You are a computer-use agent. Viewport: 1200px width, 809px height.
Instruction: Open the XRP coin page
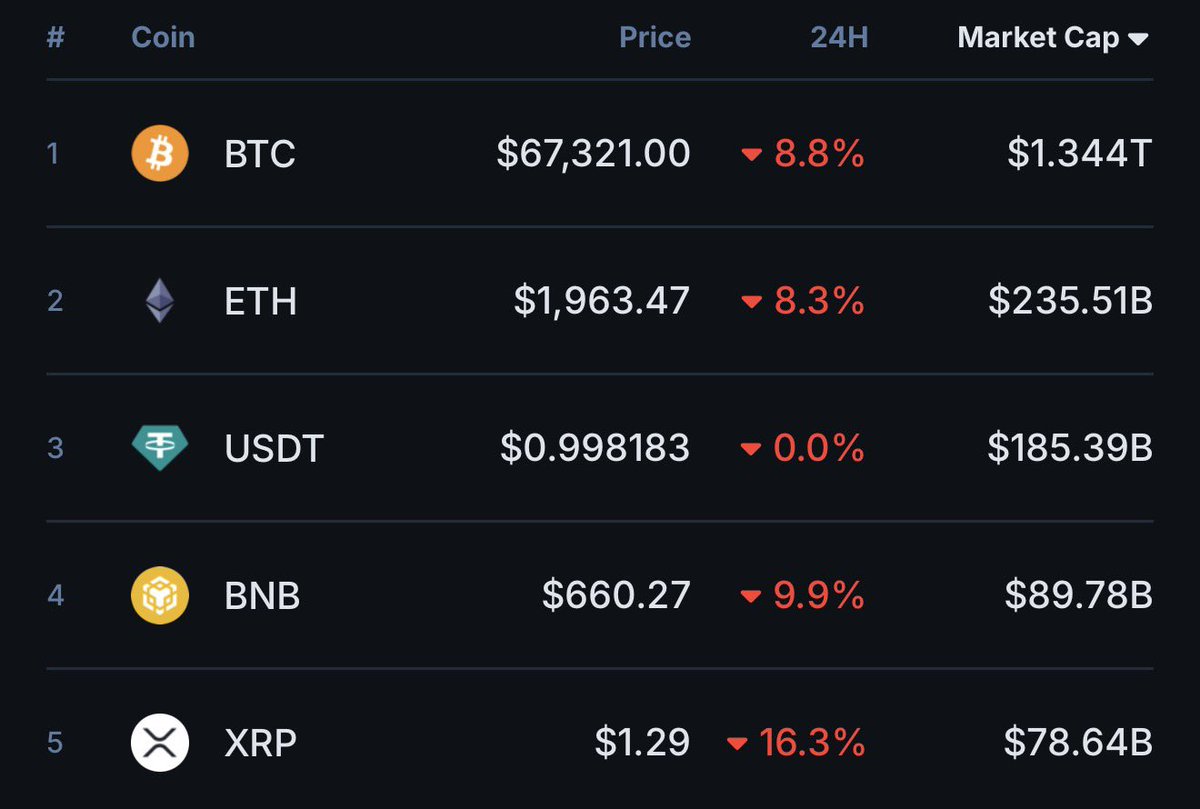(261, 744)
